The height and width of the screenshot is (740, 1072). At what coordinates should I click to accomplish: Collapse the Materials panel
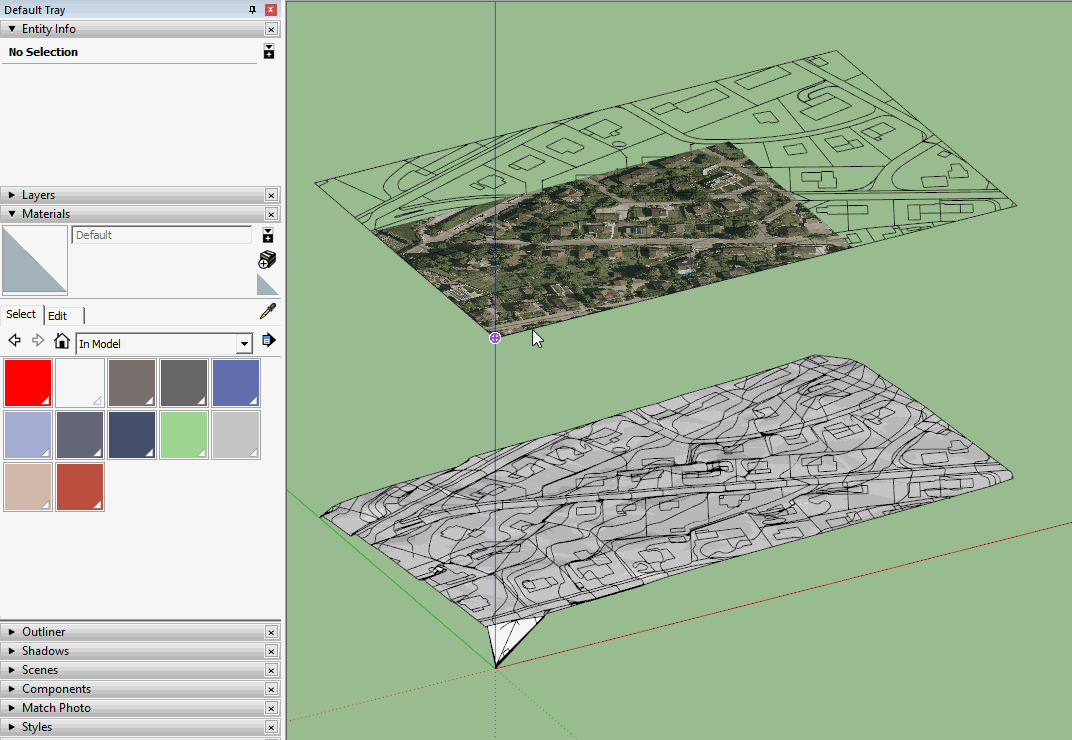click(12, 214)
